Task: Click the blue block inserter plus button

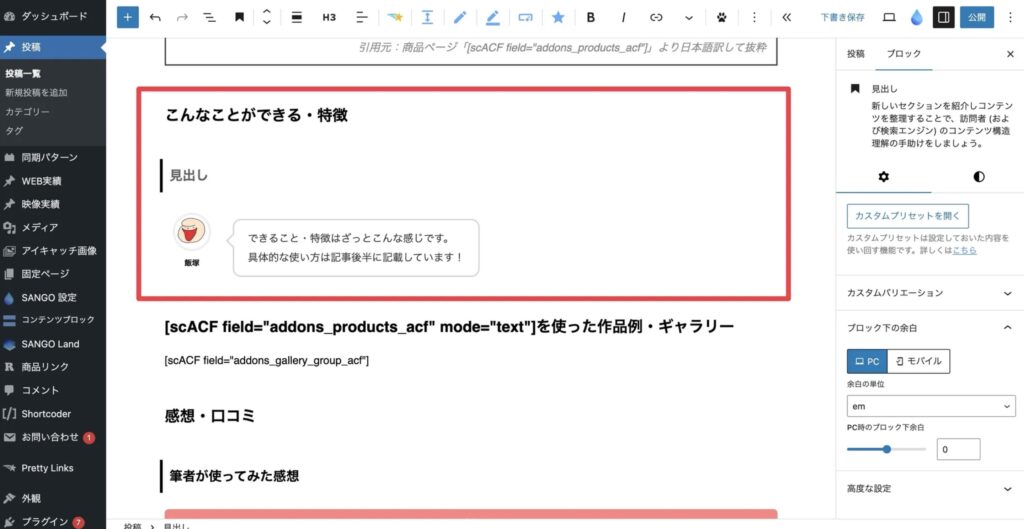Action: coord(128,17)
